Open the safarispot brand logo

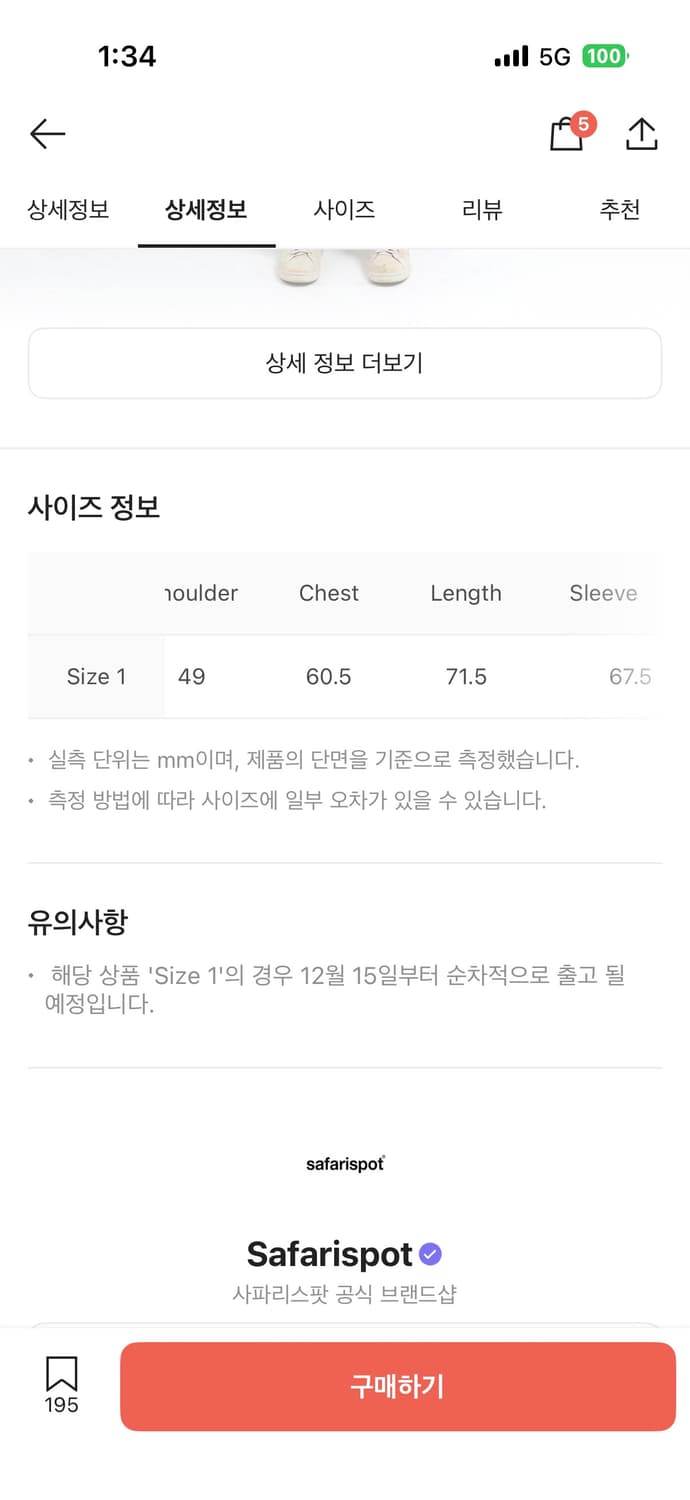[345, 1162]
